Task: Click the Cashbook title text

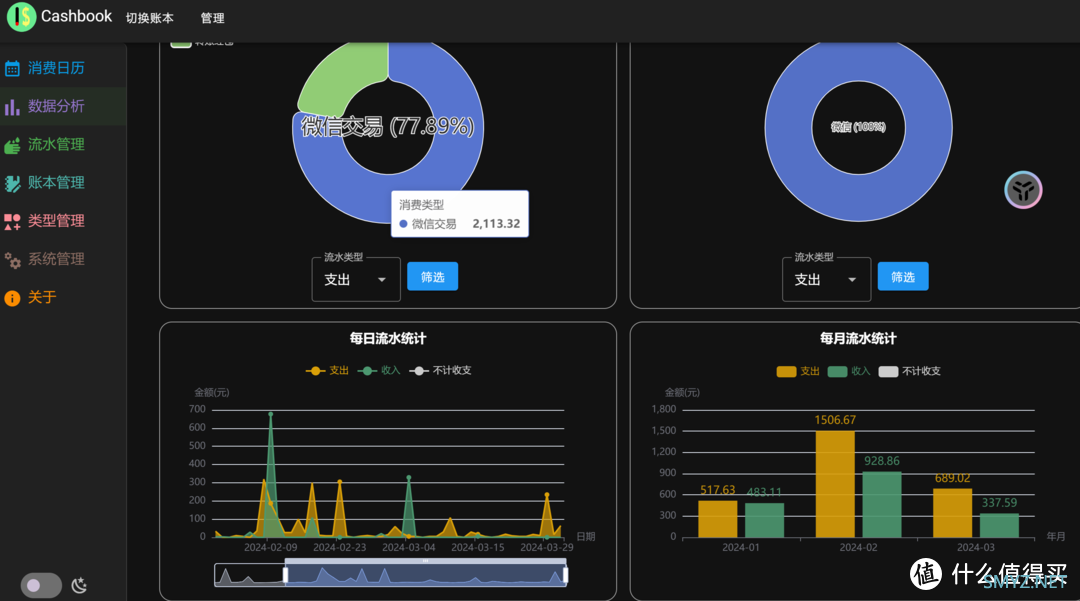Action: (76, 16)
